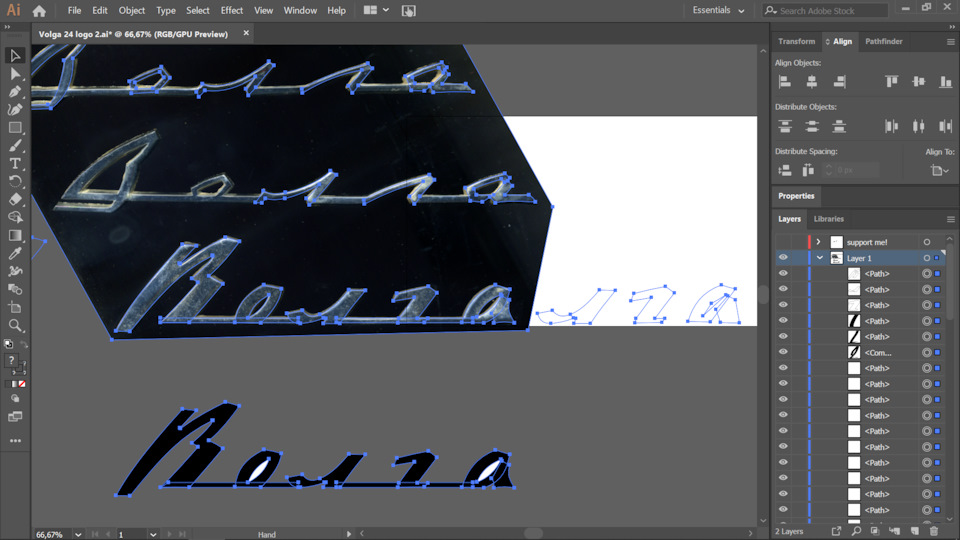Click the canvas horizontal scrollbar thumb
Image resolution: width=960 pixels, height=540 pixels.
click(x=533, y=534)
